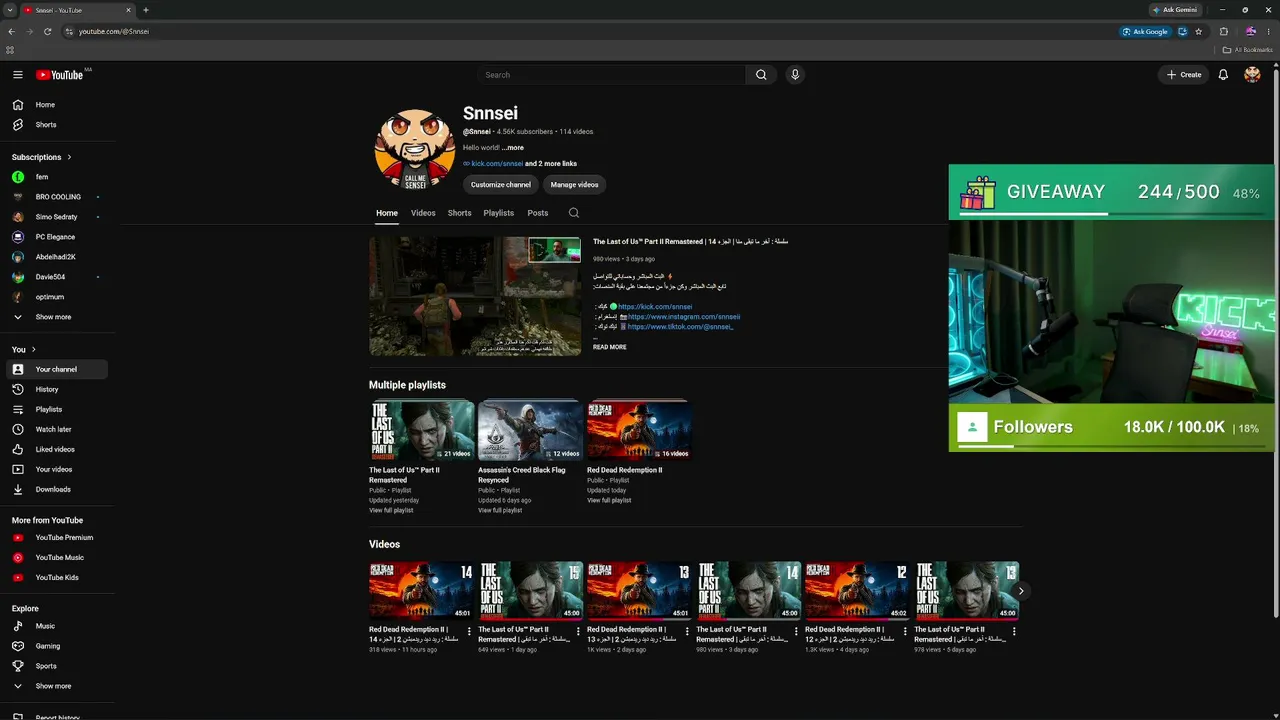Viewport: 1280px width, 720px height.
Task: Expand Show more under Explore
Action: click(x=57, y=686)
